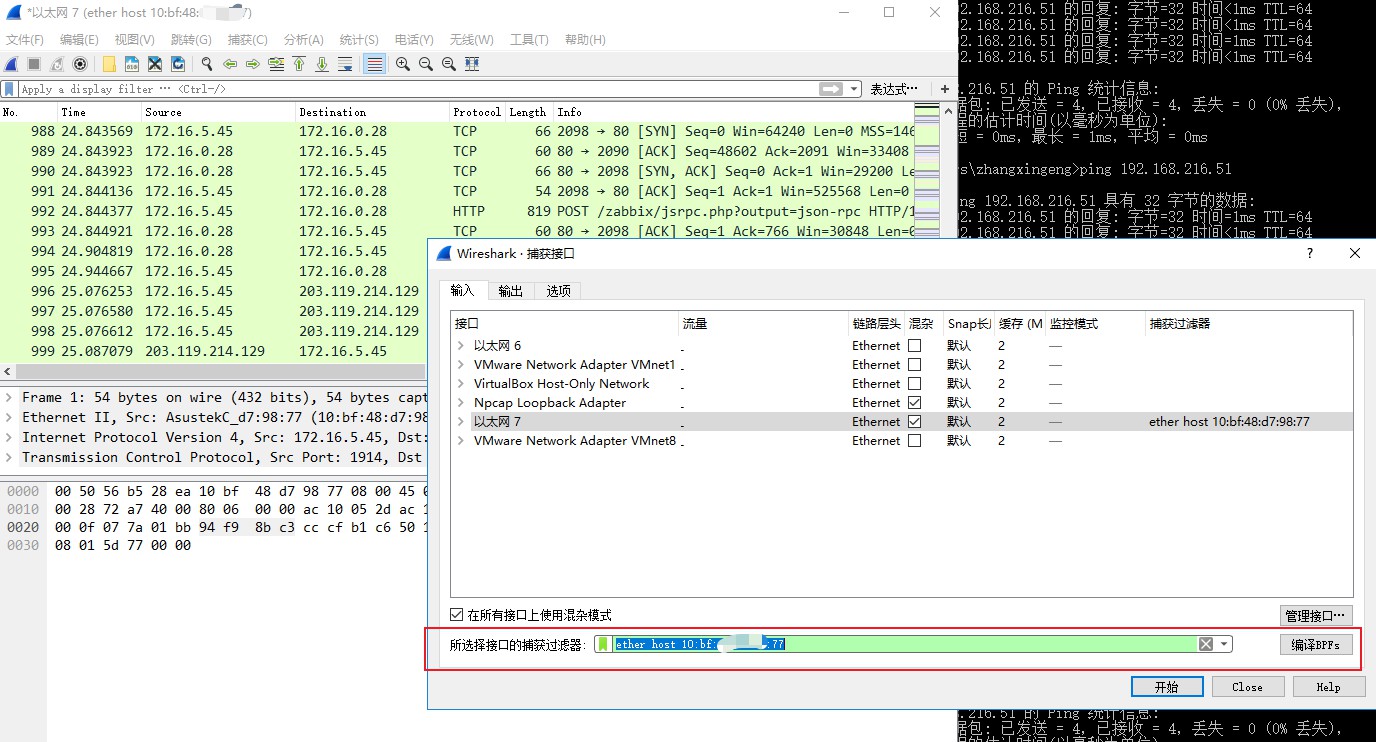Expand Transmission Control Protocol row
Viewport: 1376px width, 742px height.
tap(9, 458)
